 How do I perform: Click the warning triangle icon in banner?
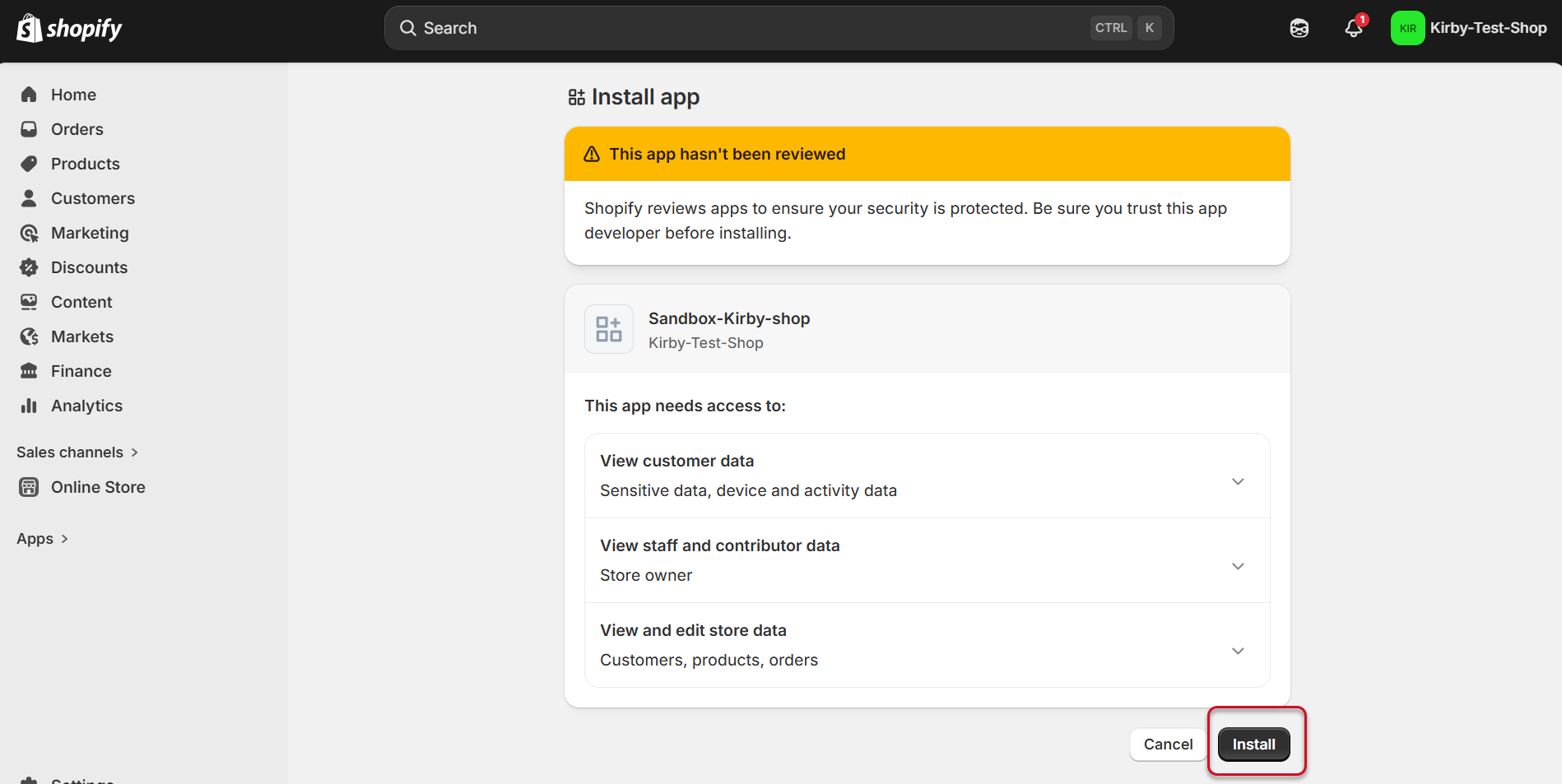tap(592, 154)
